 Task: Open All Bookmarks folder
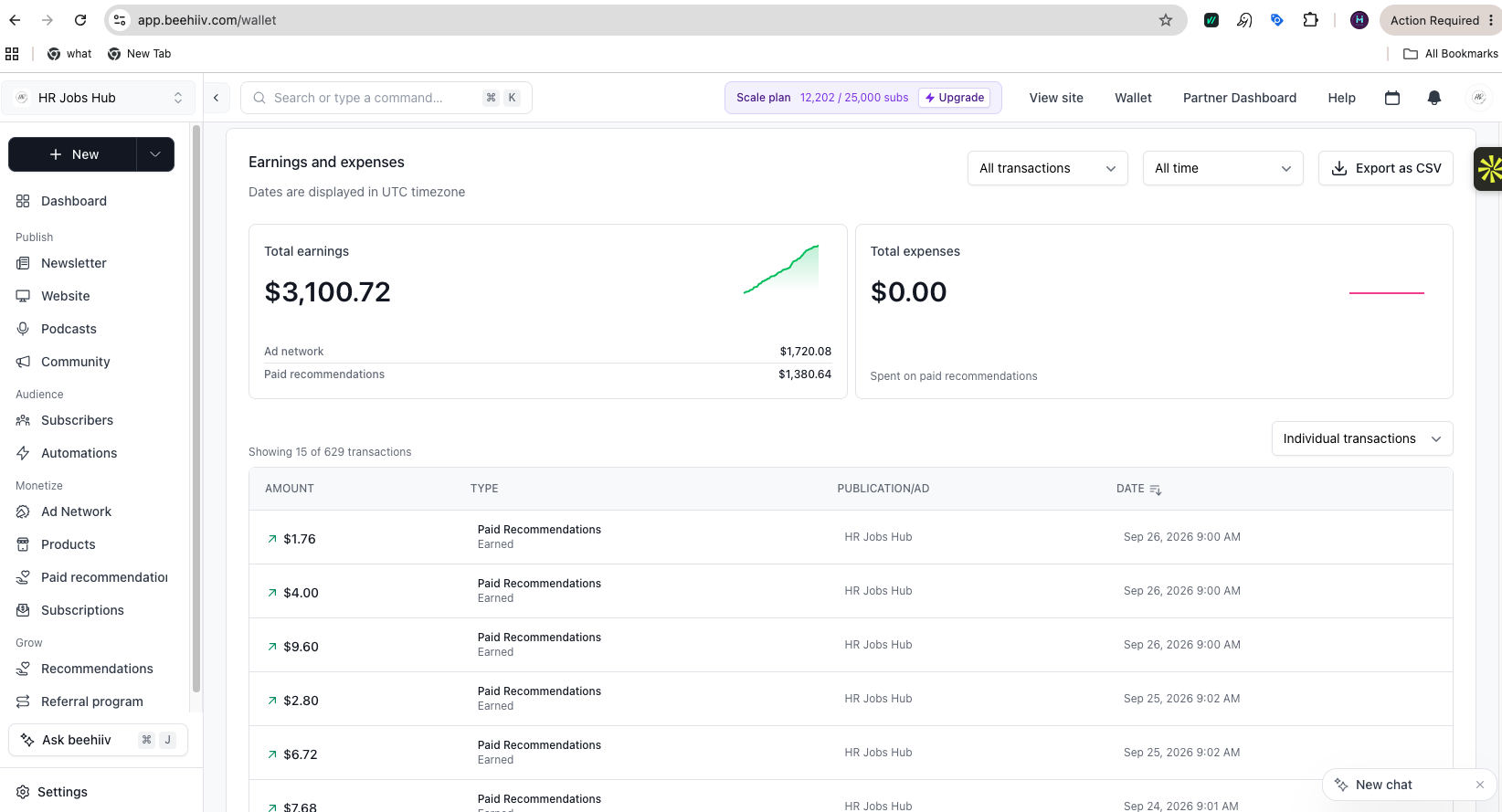(x=1451, y=54)
